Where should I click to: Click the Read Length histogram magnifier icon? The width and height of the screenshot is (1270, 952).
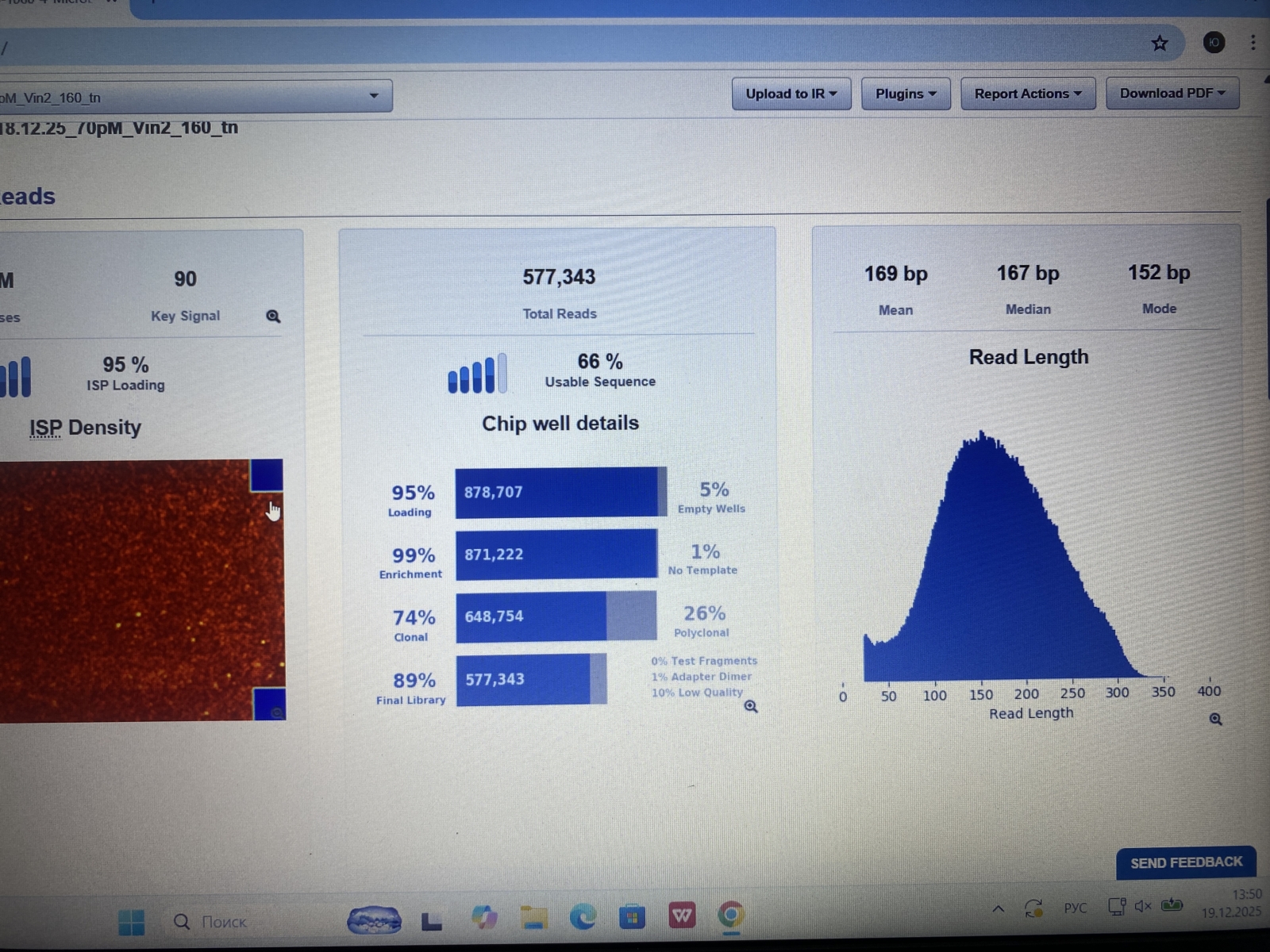click(1215, 719)
